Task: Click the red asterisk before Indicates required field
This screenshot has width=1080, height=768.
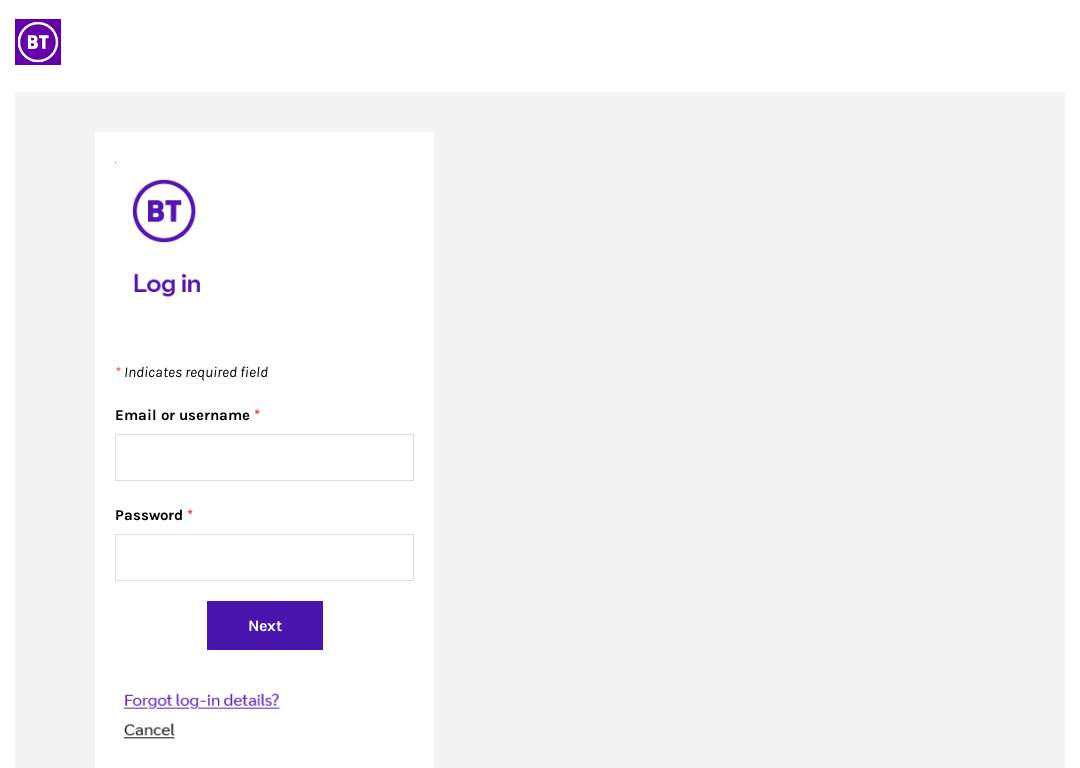Action: [118, 371]
